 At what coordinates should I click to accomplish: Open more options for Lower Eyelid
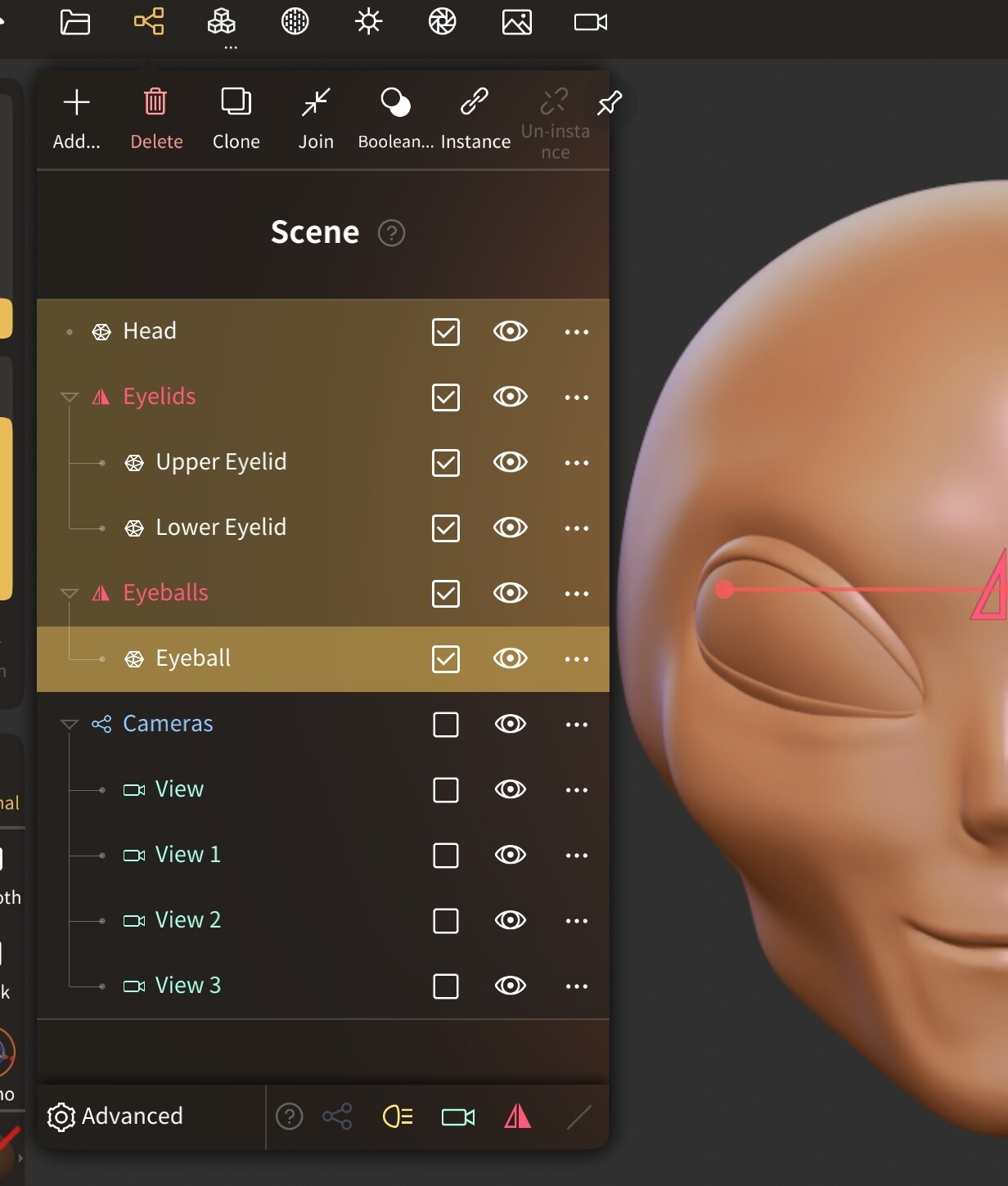coord(577,528)
